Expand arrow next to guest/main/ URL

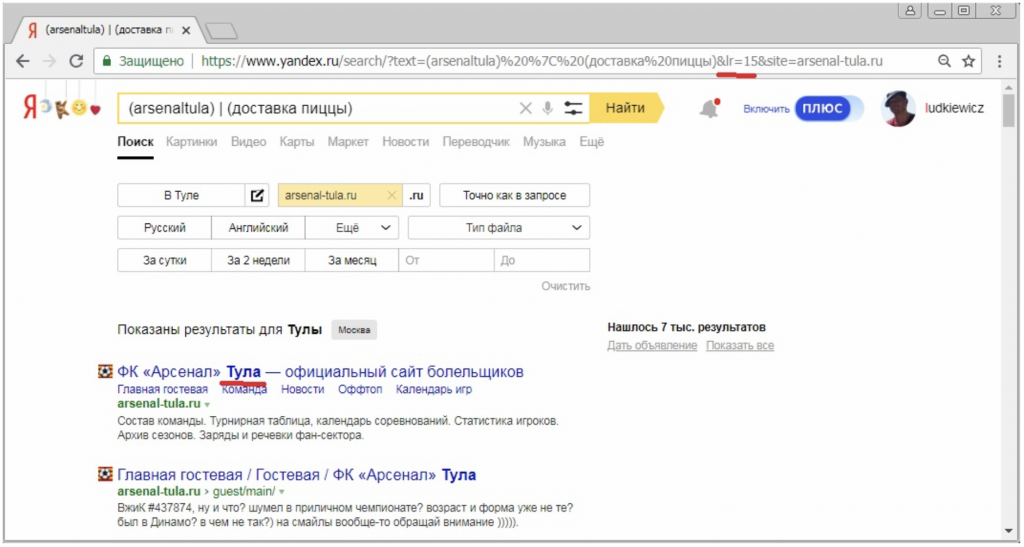281,491
